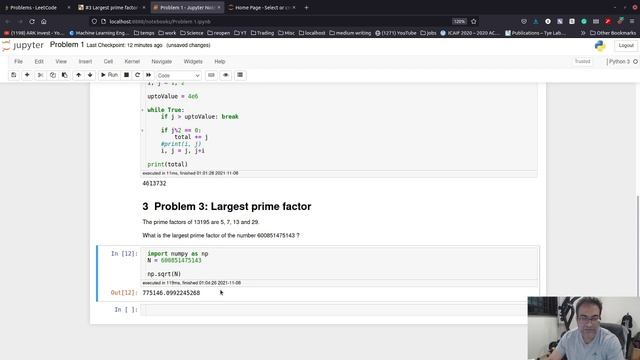
Task: Reload the page
Action: (32, 21)
